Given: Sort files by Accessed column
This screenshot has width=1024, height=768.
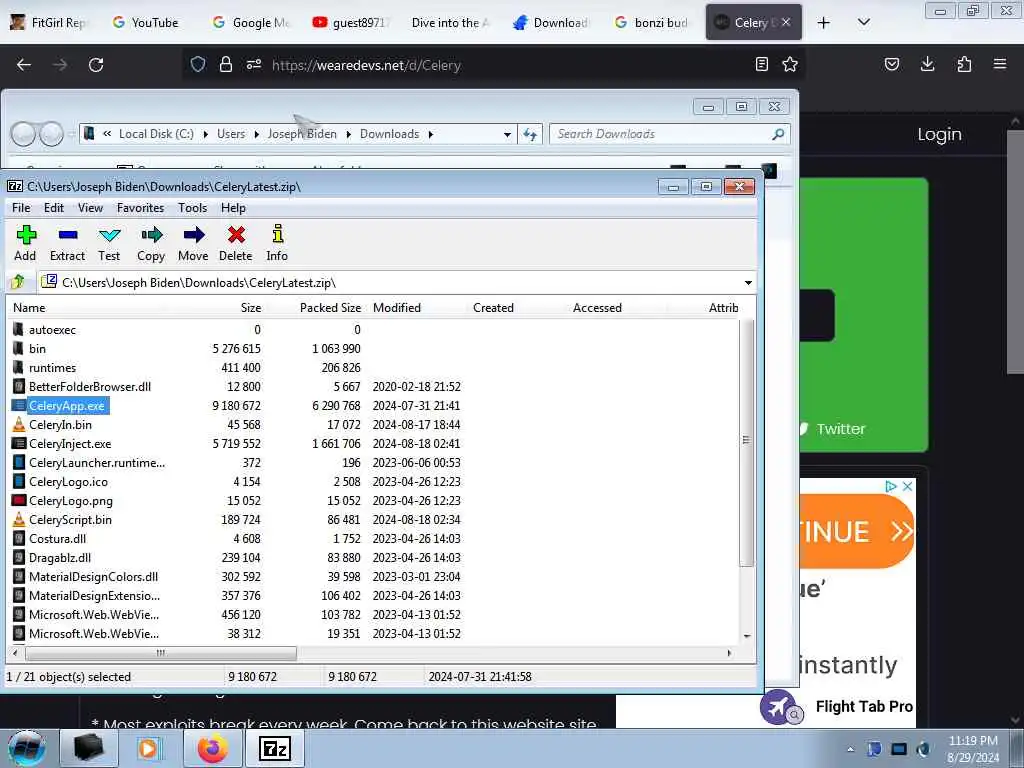Looking at the screenshot, I should (597, 308).
